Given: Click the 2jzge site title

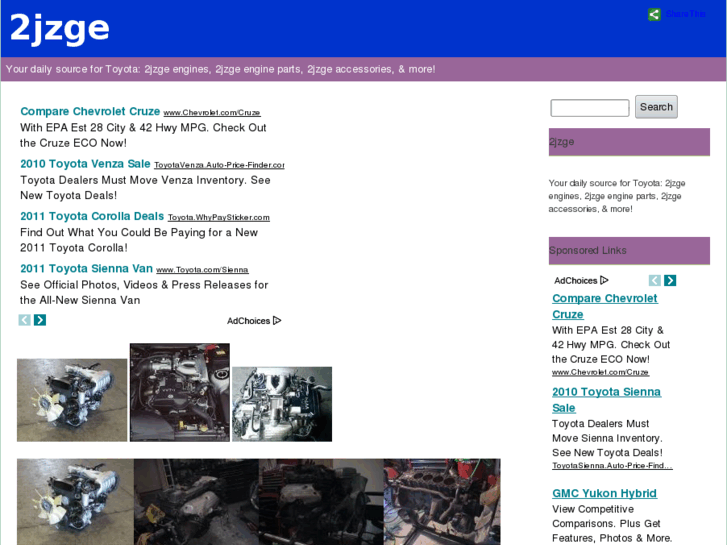Looking at the screenshot, I should [x=59, y=28].
